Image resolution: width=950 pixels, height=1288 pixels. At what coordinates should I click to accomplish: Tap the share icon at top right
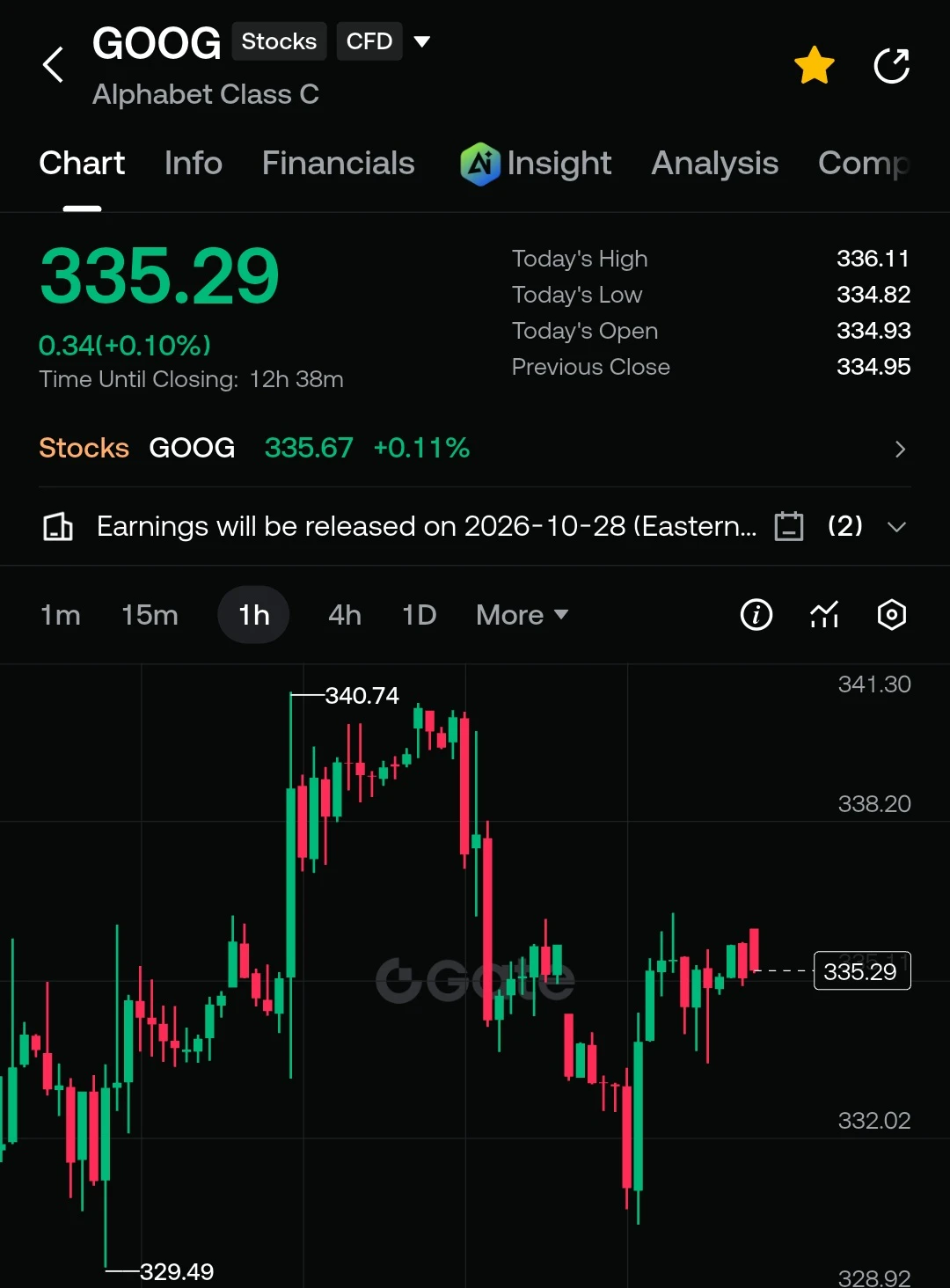(891, 65)
